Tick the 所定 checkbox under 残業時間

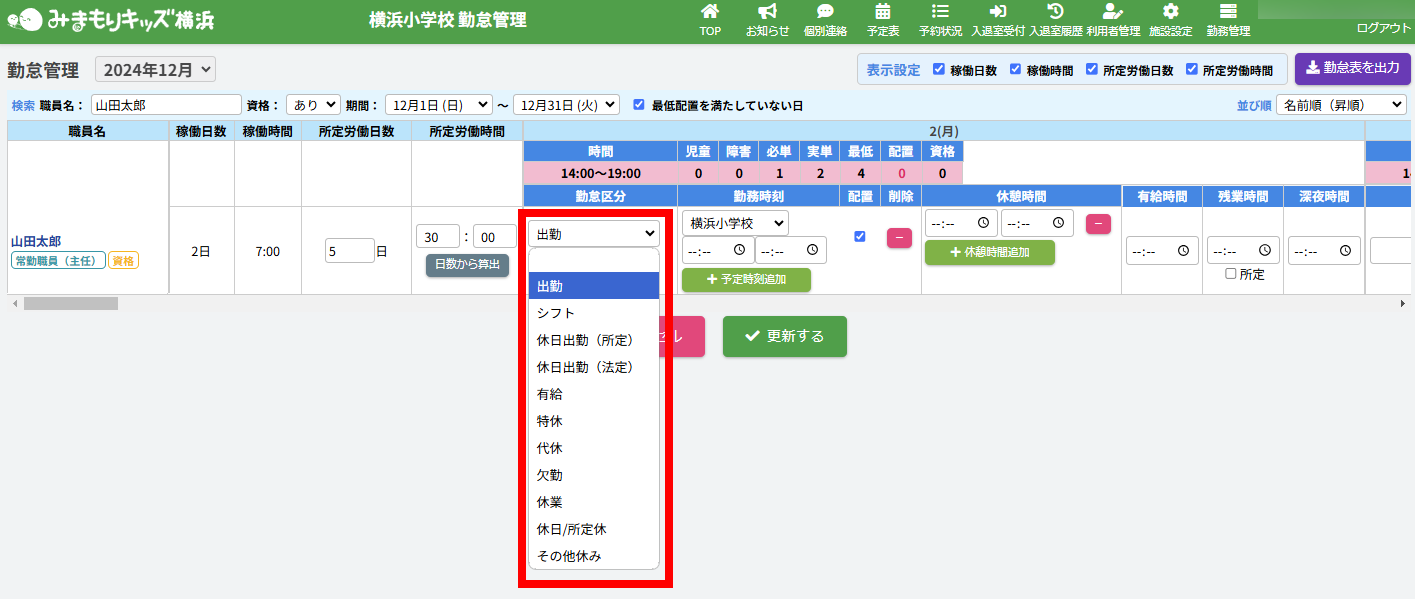tap(1231, 275)
